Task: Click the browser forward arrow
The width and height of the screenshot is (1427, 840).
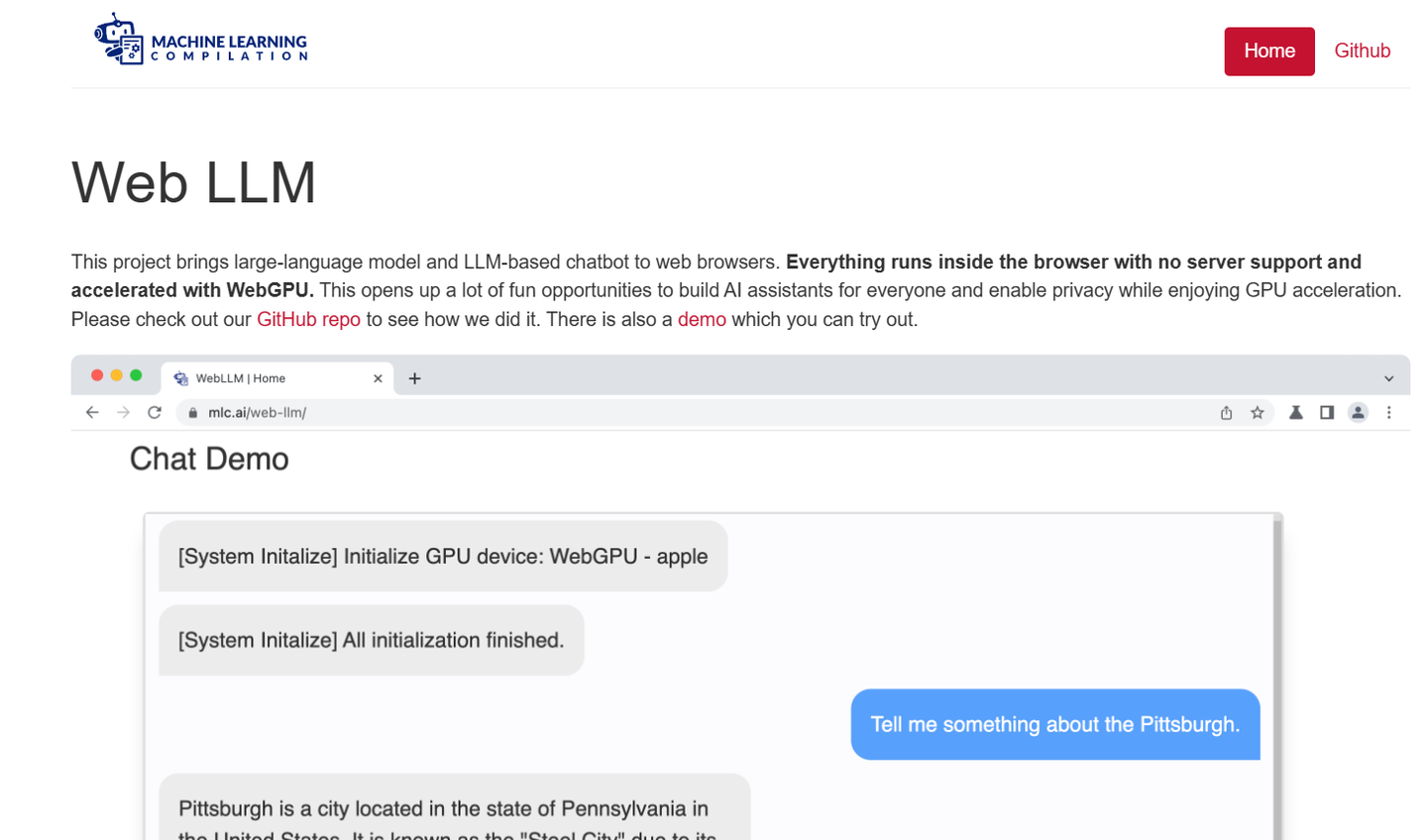Action: coord(123,412)
